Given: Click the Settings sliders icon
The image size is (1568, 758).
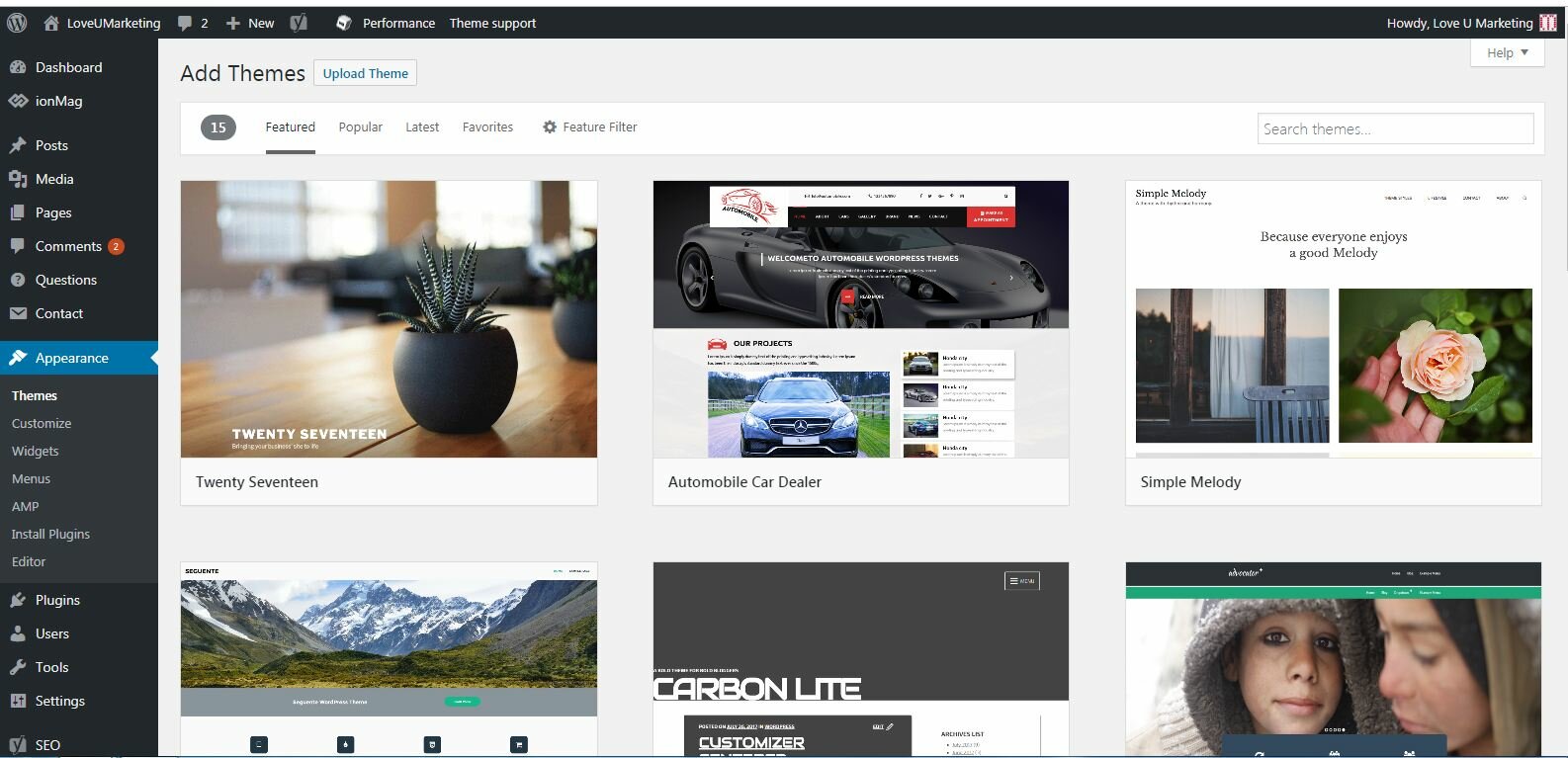Looking at the screenshot, I should pyautogui.click(x=18, y=701).
